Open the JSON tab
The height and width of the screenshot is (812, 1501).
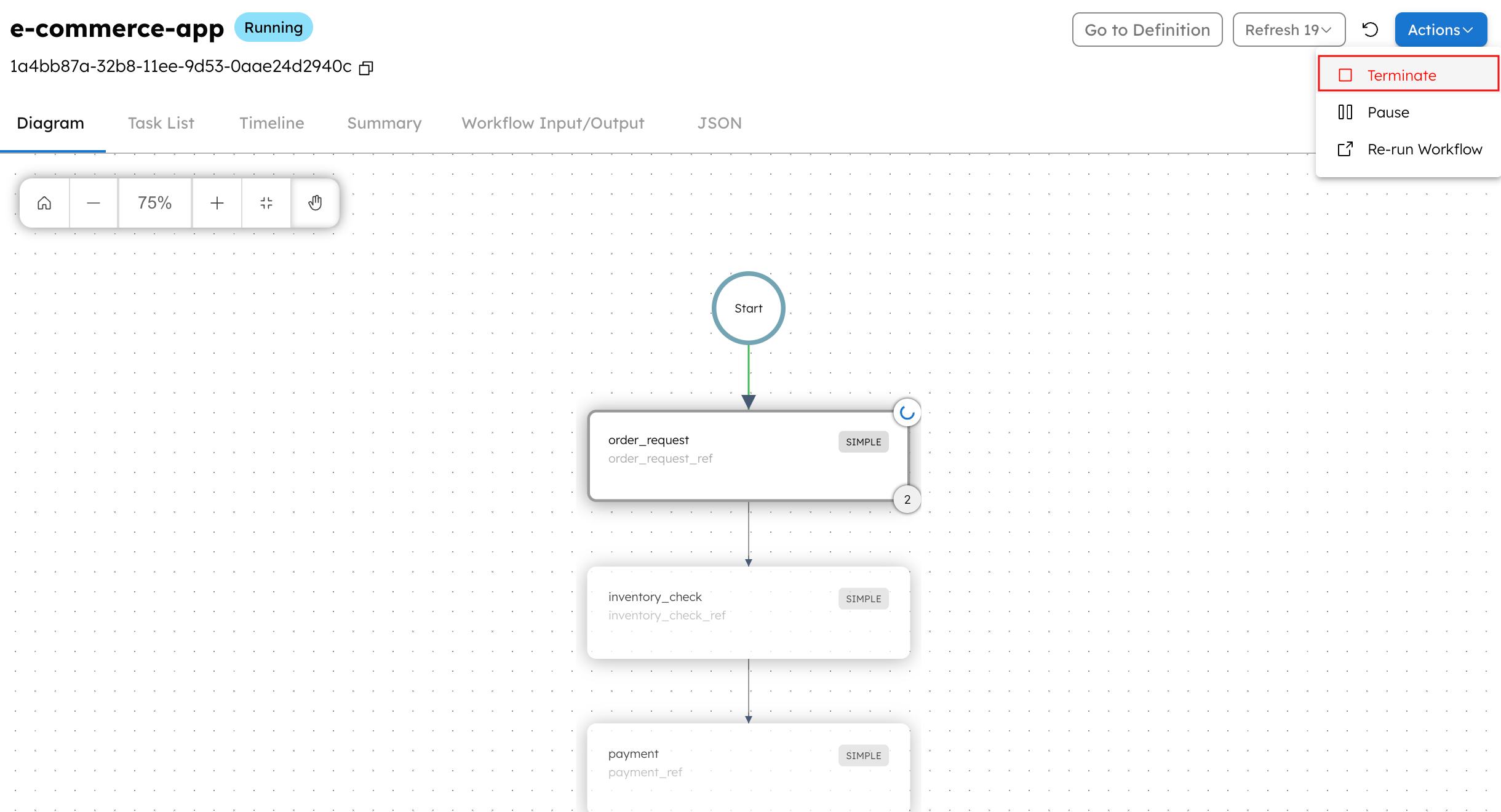[719, 123]
